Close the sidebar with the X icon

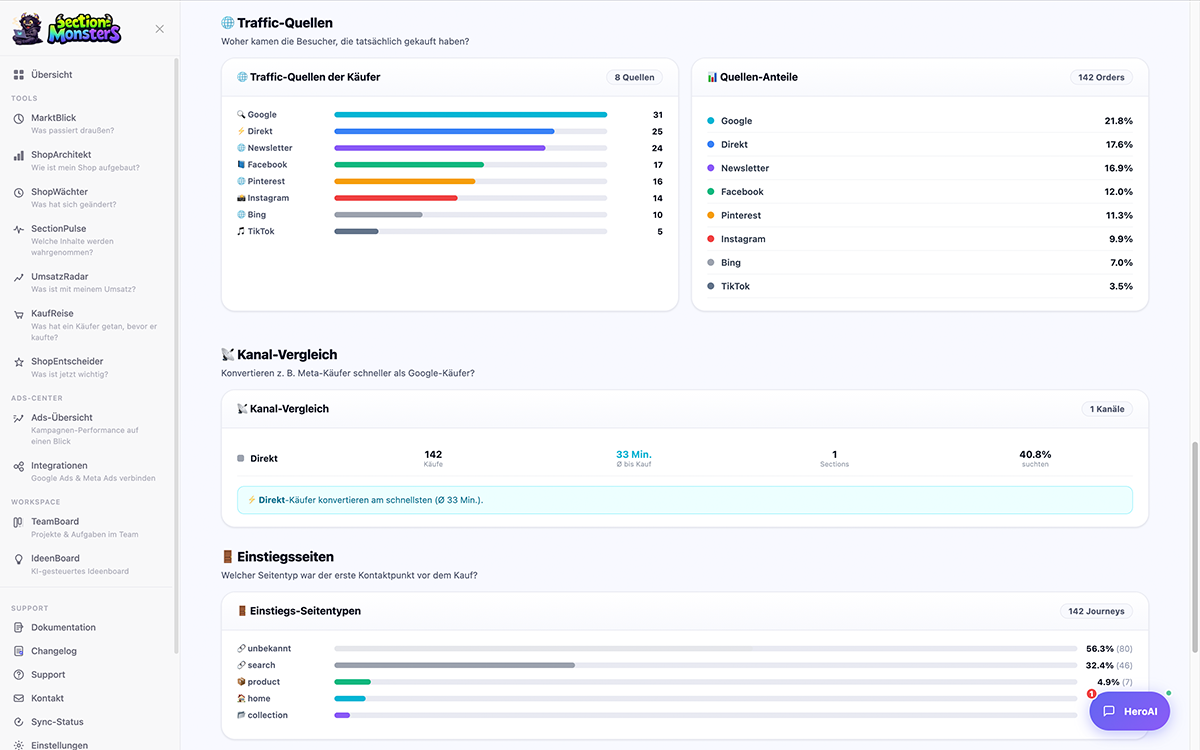[160, 29]
